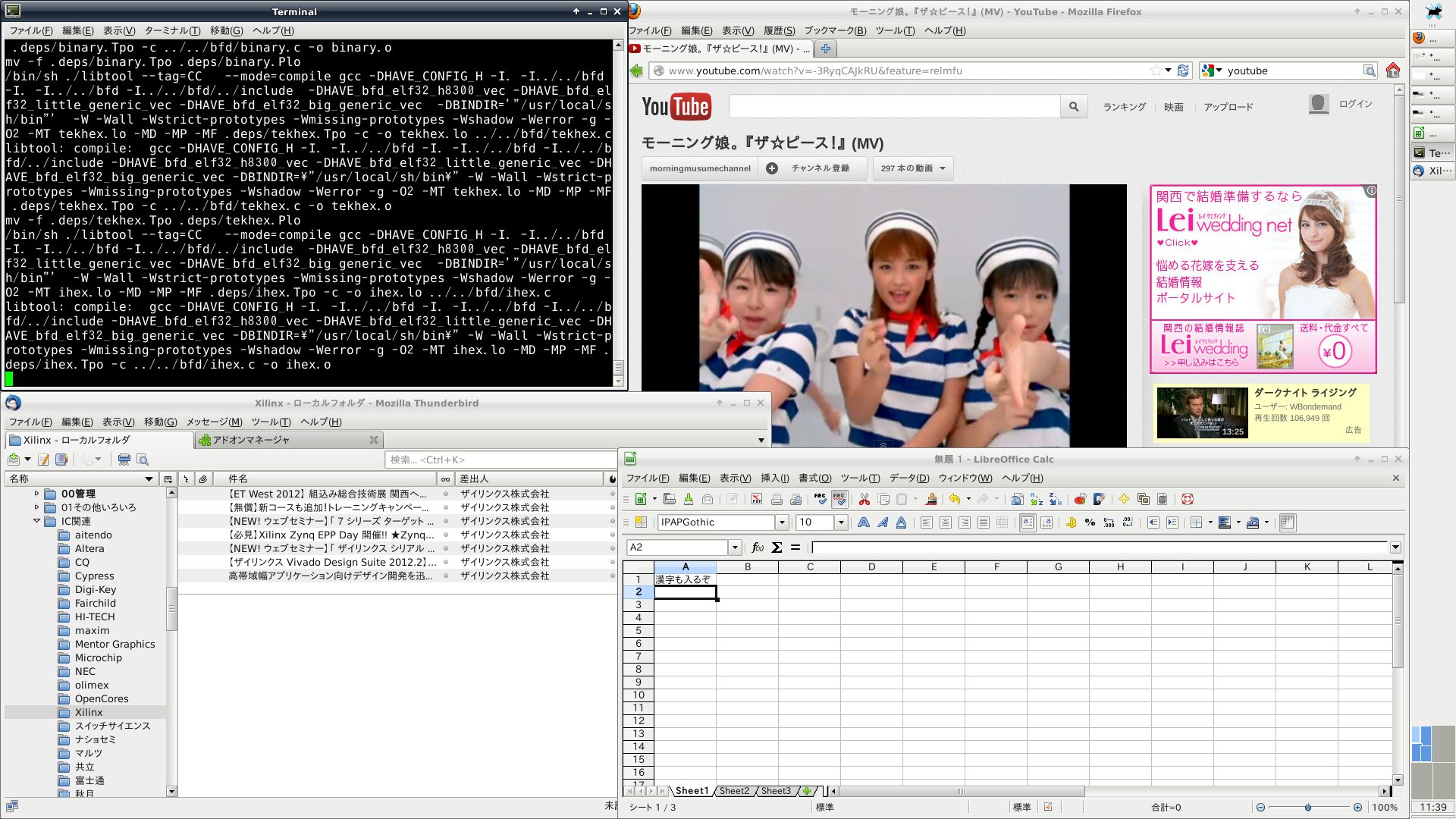Open the font name dropdown IPAPGothic

coord(782,522)
